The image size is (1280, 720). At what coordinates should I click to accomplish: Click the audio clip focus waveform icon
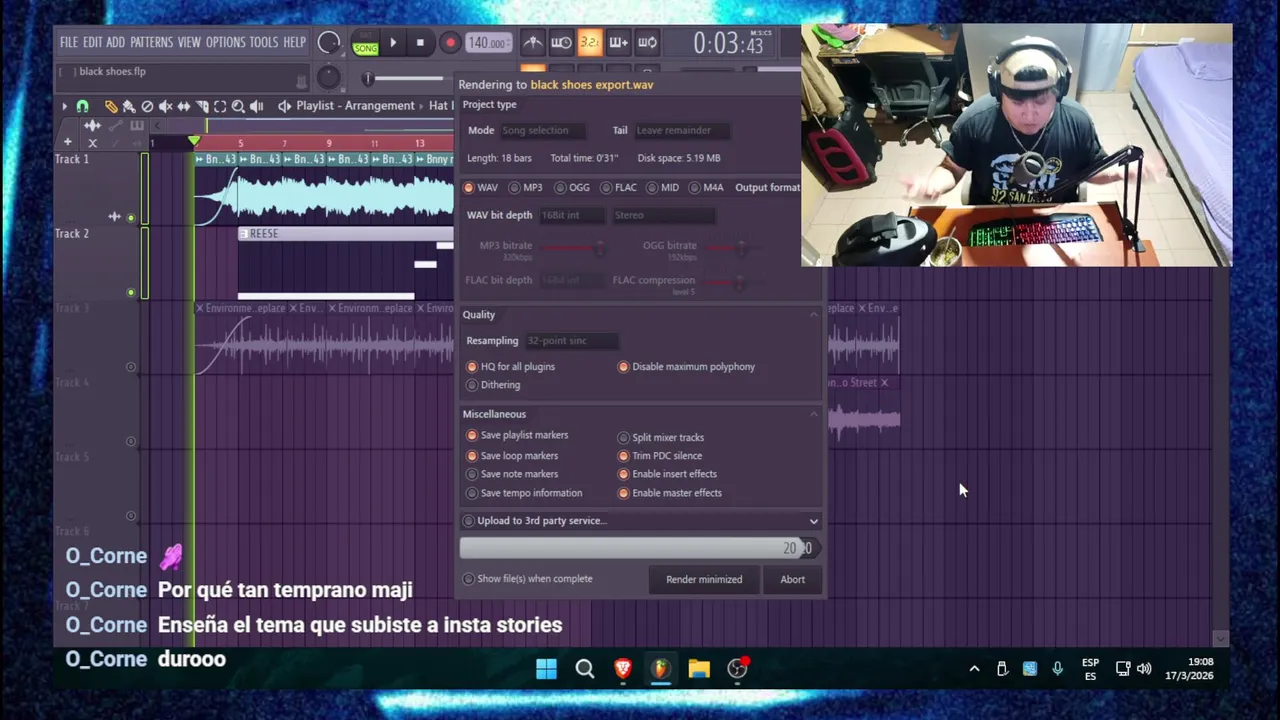pos(92,126)
